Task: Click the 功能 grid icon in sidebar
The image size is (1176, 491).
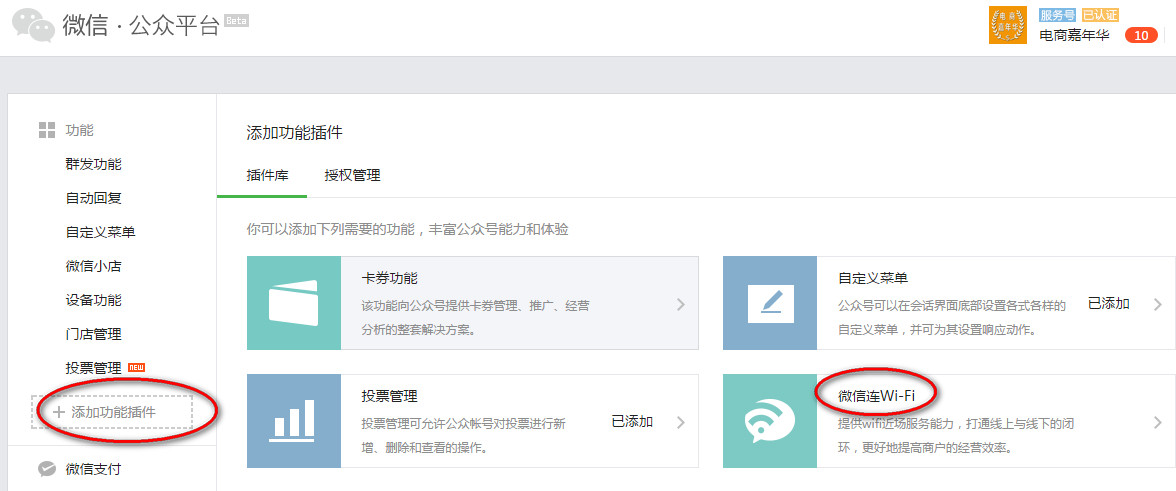Action: click(46, 130)
